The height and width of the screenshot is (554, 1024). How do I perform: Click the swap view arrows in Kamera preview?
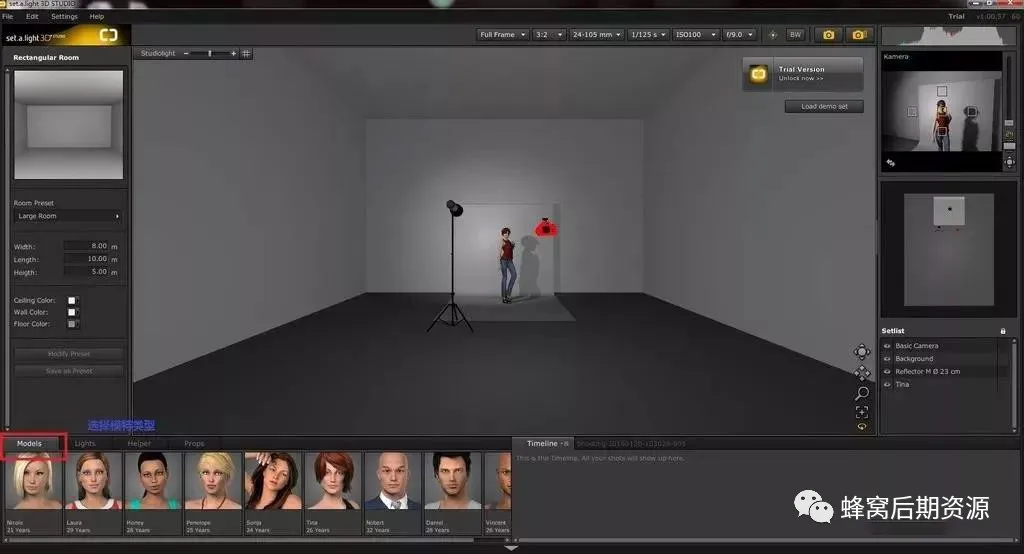[x=891, y=163]
